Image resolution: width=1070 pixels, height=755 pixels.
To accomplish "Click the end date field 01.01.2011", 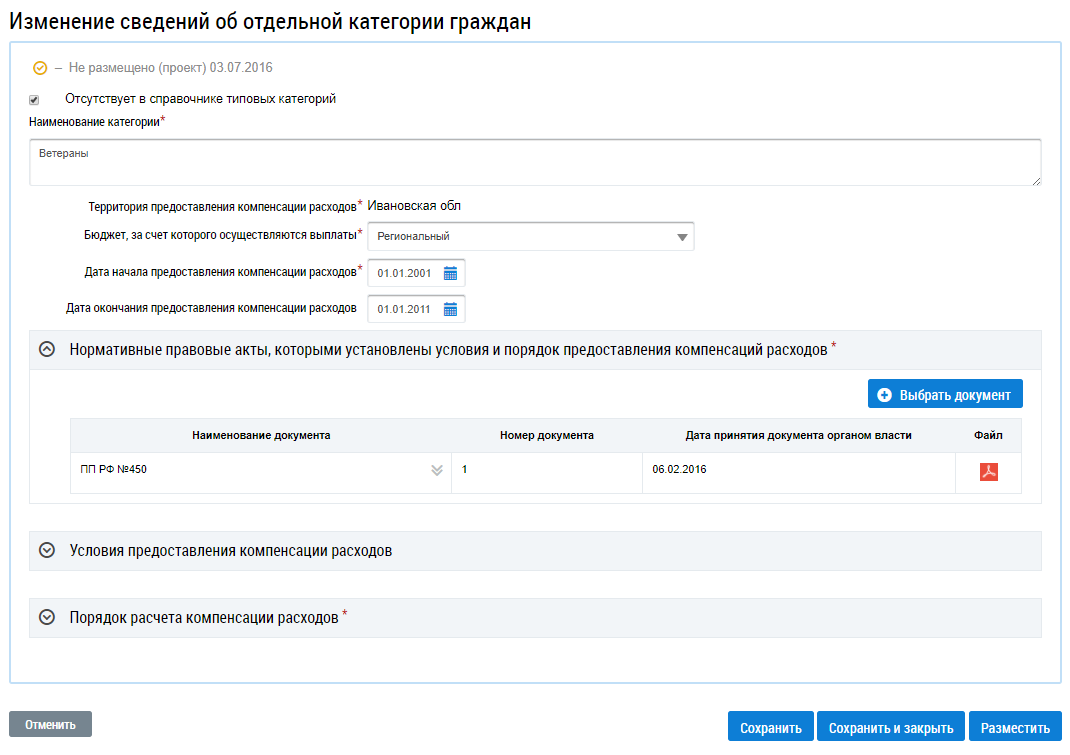I will [x=405, y=309].
